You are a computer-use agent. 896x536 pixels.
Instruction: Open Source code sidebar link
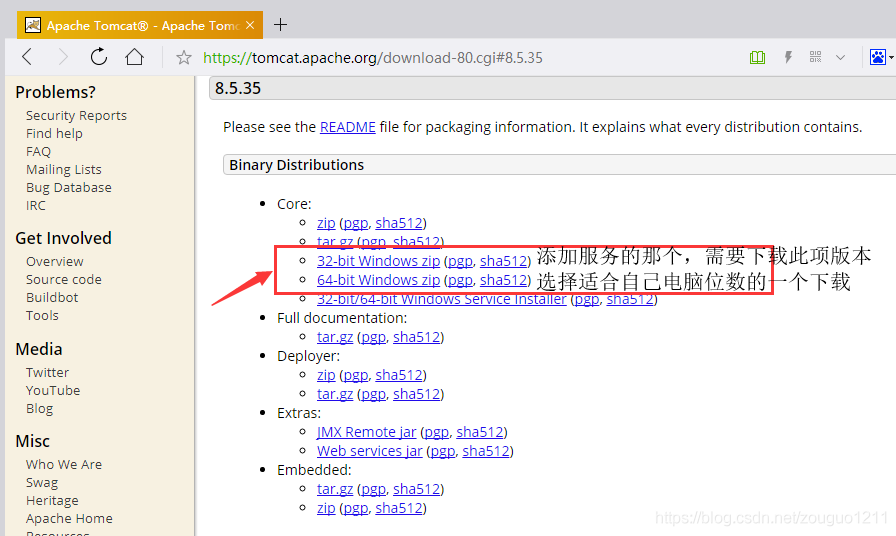pyautogui.click(x=63, y=279)
